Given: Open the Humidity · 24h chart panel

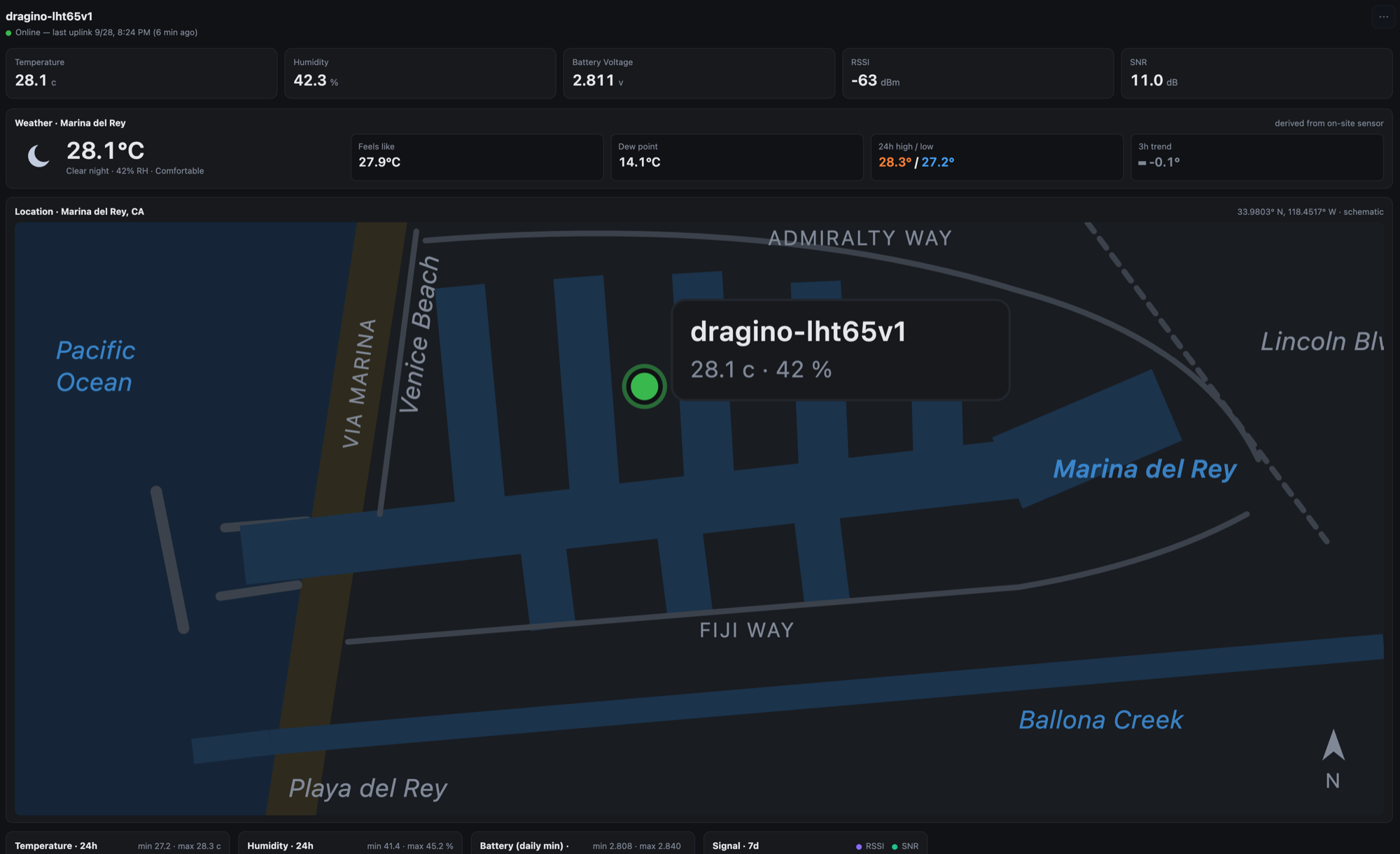Looking at the screenshot, I should [x=350, y=843].
